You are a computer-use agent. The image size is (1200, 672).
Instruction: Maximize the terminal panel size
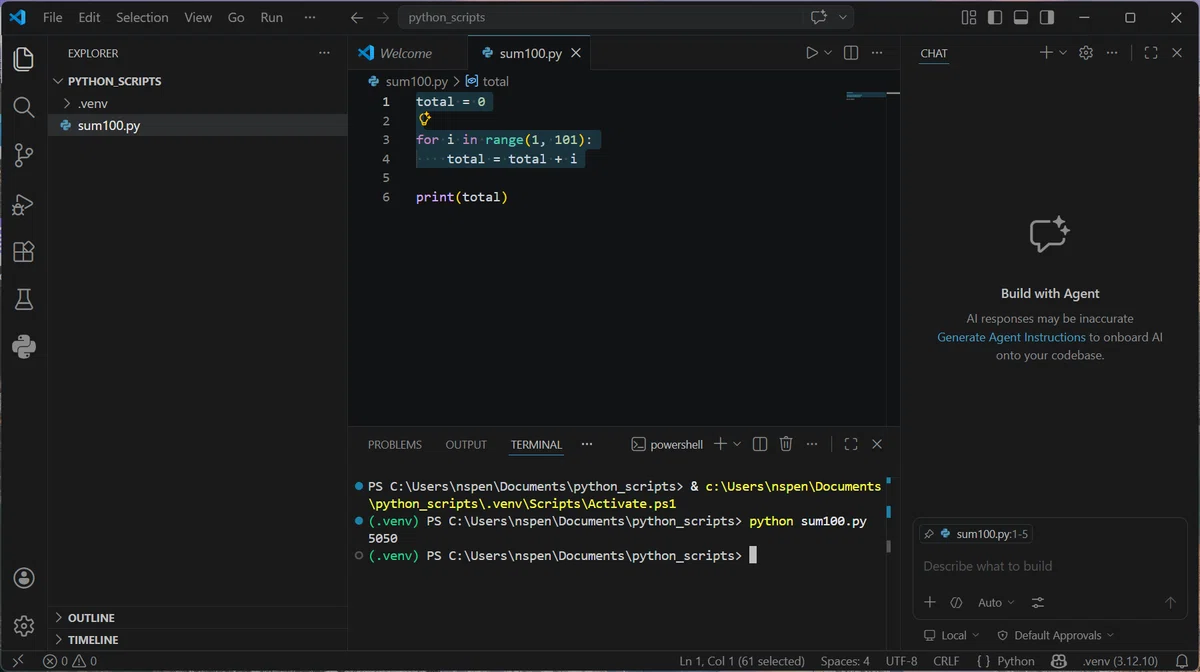851,444
